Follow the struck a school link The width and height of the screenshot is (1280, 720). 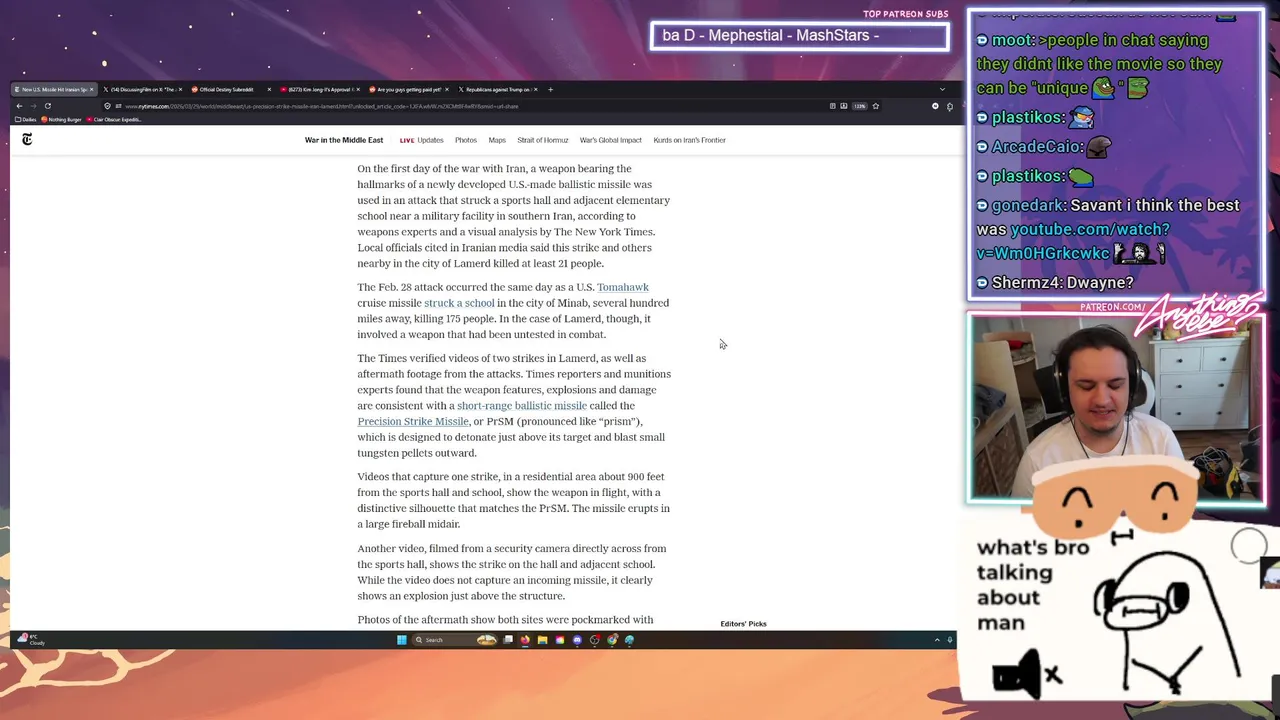pos(459,303)
